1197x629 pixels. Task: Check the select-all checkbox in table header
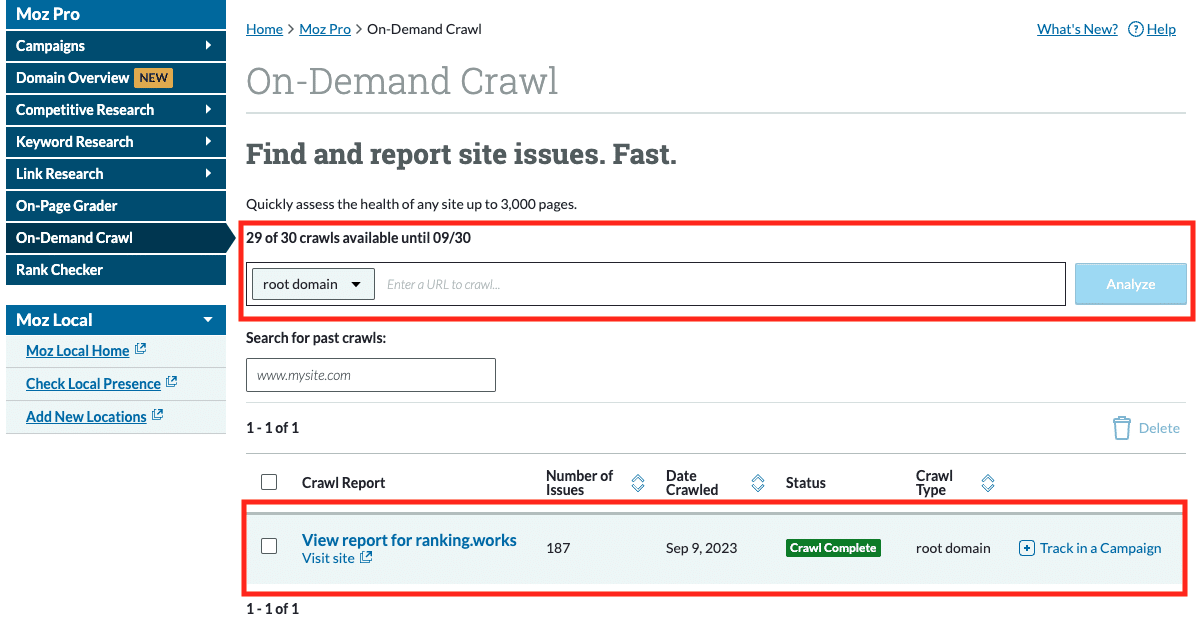[269, 482]
